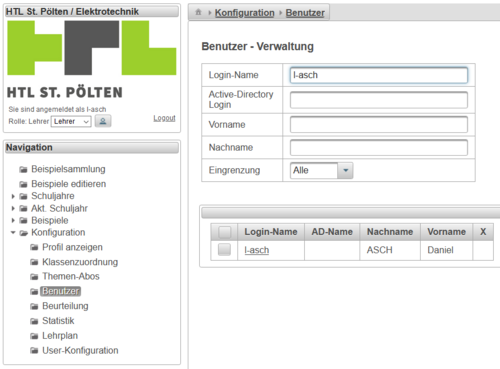Open Beispielsammlung in navigation
Image resolution: width=500 pixels, height=369 pixels.
68,169
